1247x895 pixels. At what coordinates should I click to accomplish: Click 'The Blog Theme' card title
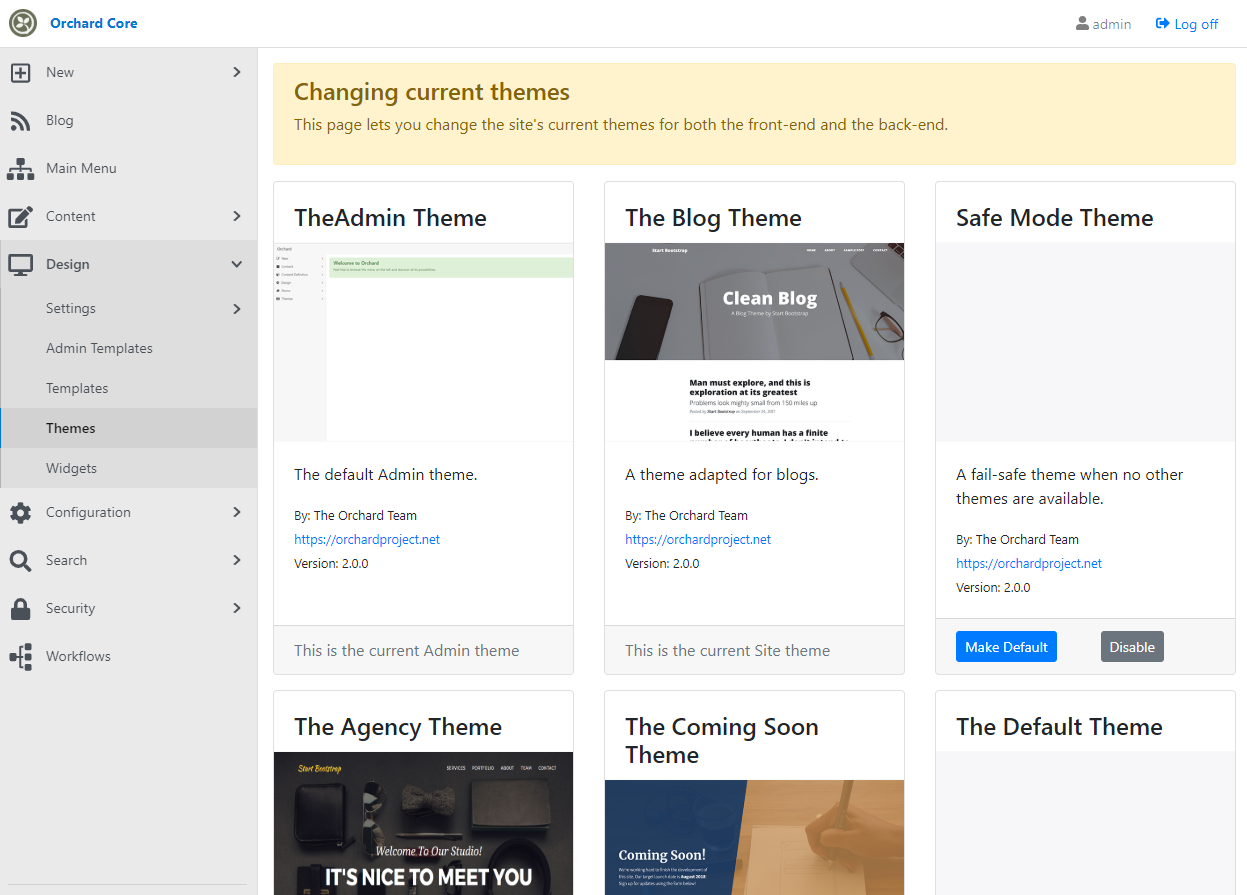[713, 218]
